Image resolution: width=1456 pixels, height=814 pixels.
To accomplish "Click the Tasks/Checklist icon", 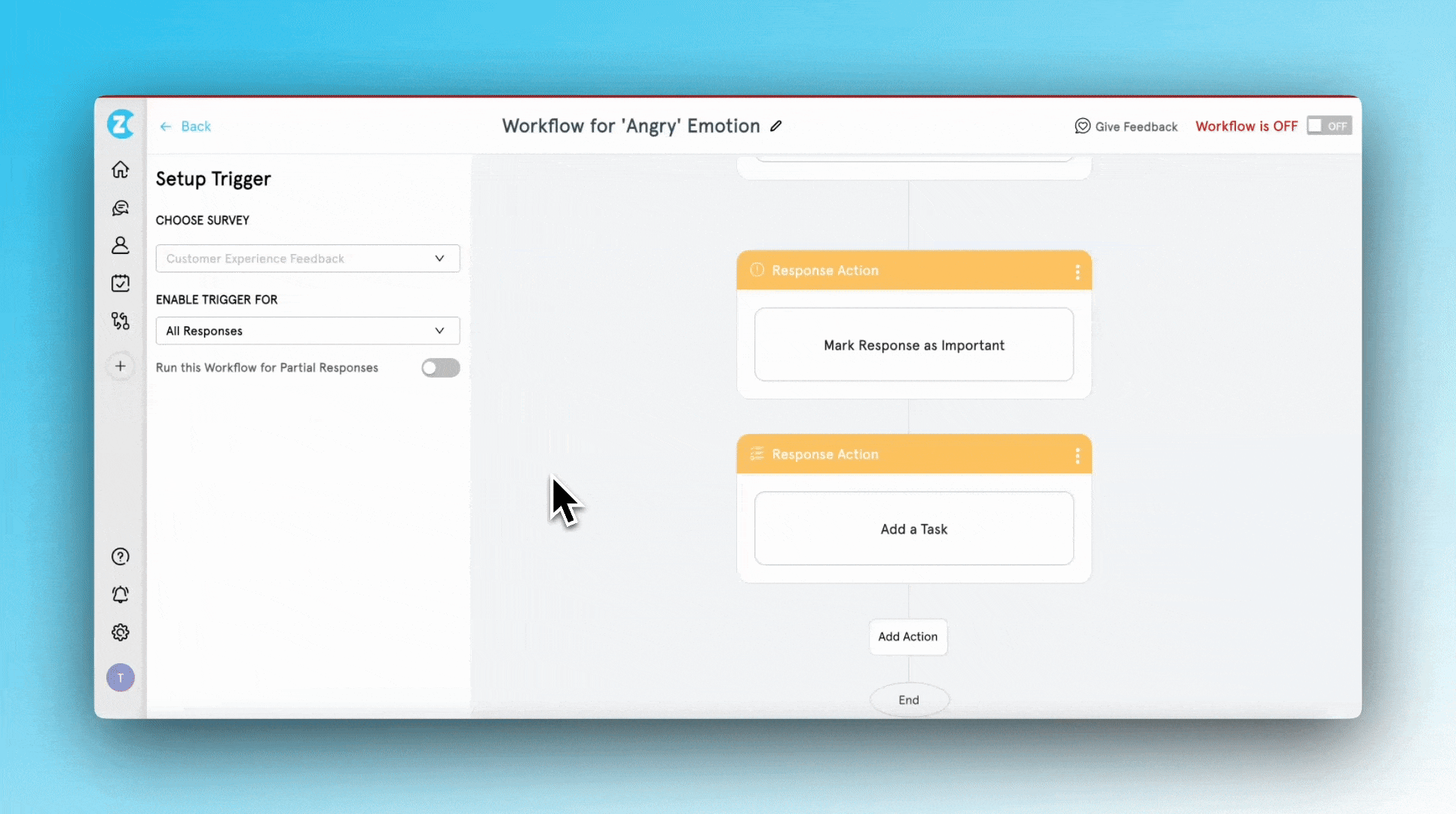I will pyautogui.click(x=121, y=283).
